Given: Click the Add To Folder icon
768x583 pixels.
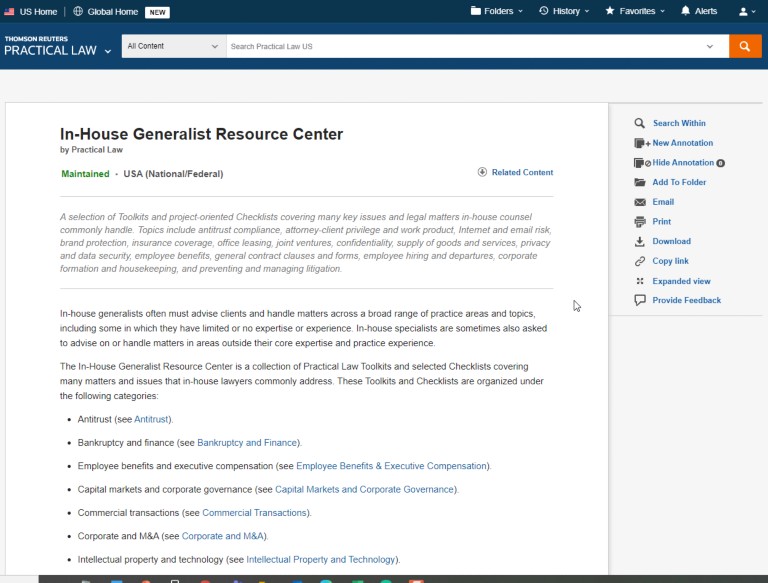Looking at the screenshot, I should pyautogui.click(x=640, y=182).
